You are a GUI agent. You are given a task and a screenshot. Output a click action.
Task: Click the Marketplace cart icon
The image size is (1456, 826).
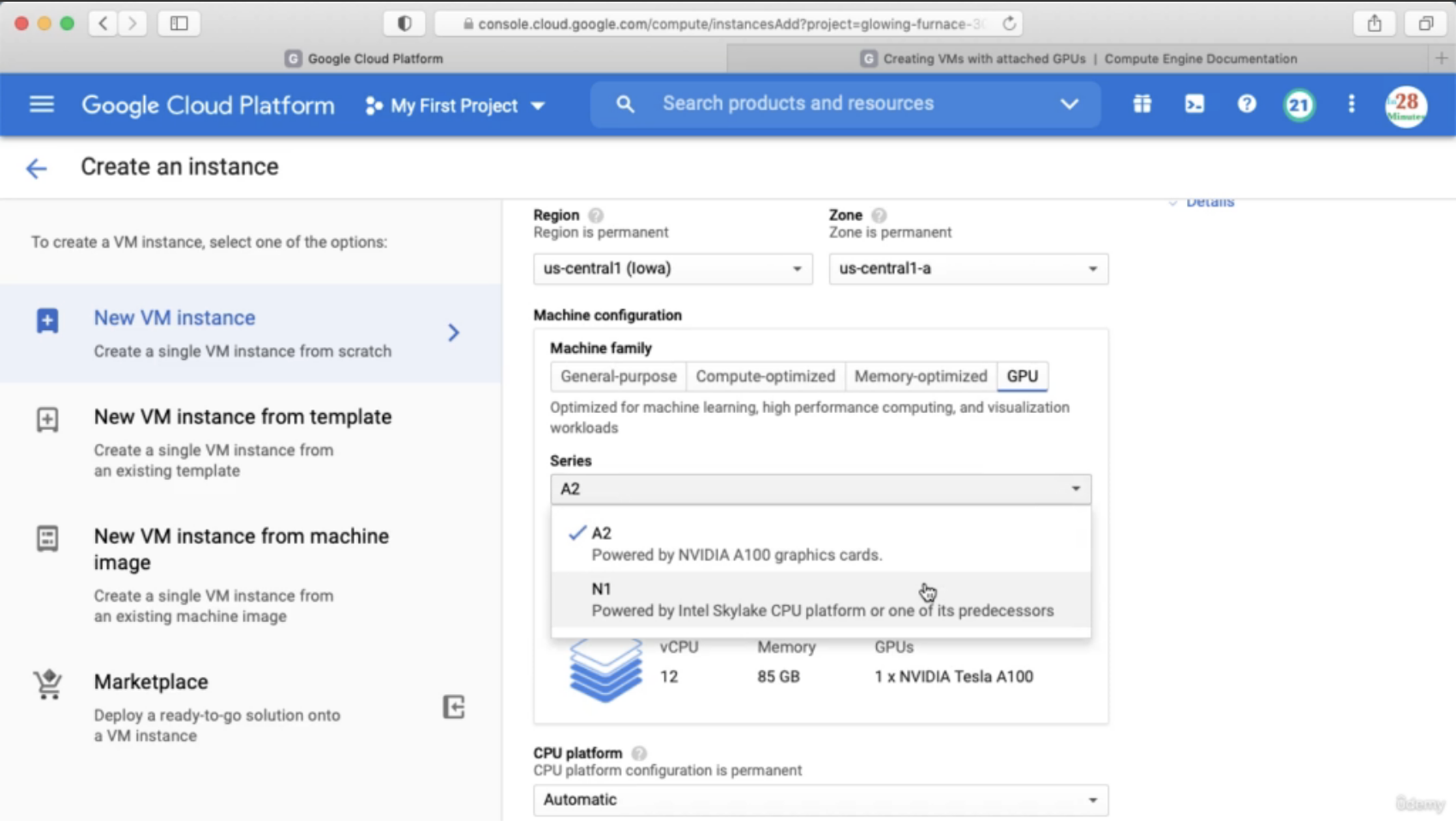(x=48, y=685)
